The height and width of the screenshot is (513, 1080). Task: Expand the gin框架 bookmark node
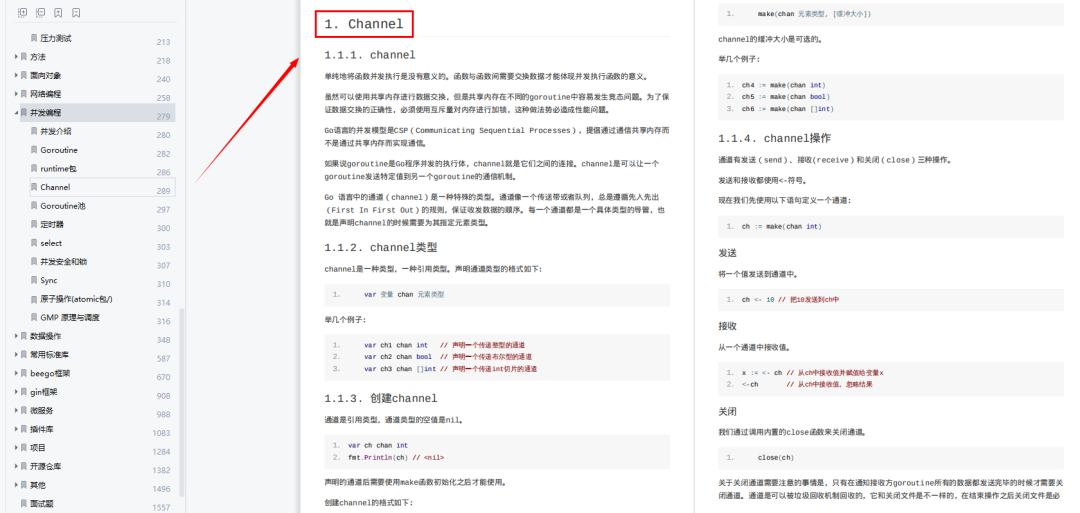coord(16,392)
